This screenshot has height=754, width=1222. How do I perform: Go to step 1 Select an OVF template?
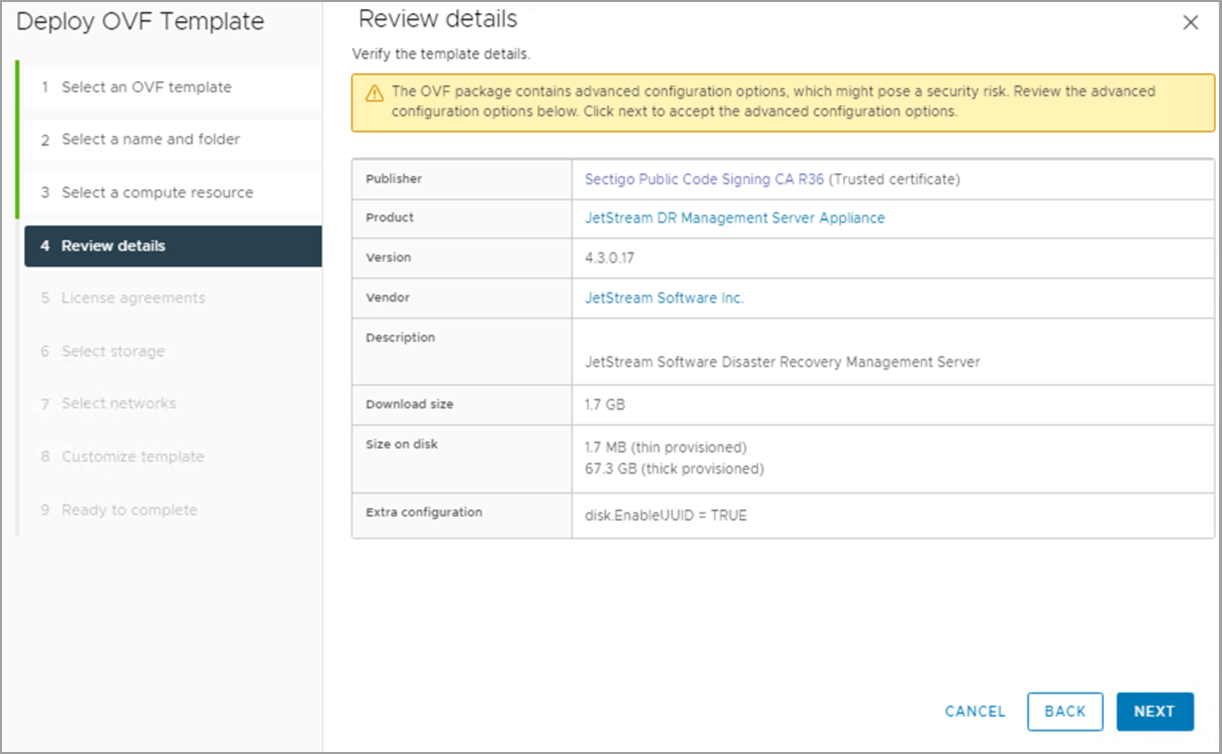(x=146, y=87)
